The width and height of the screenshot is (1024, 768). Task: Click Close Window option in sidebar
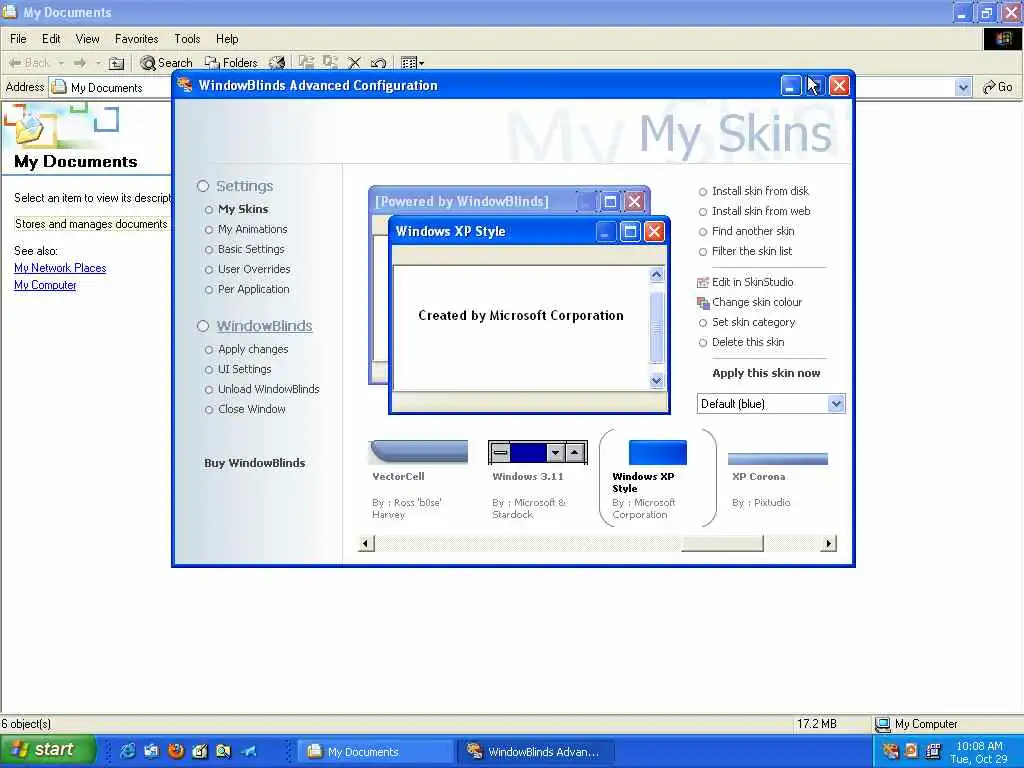[x=251, y=409]
